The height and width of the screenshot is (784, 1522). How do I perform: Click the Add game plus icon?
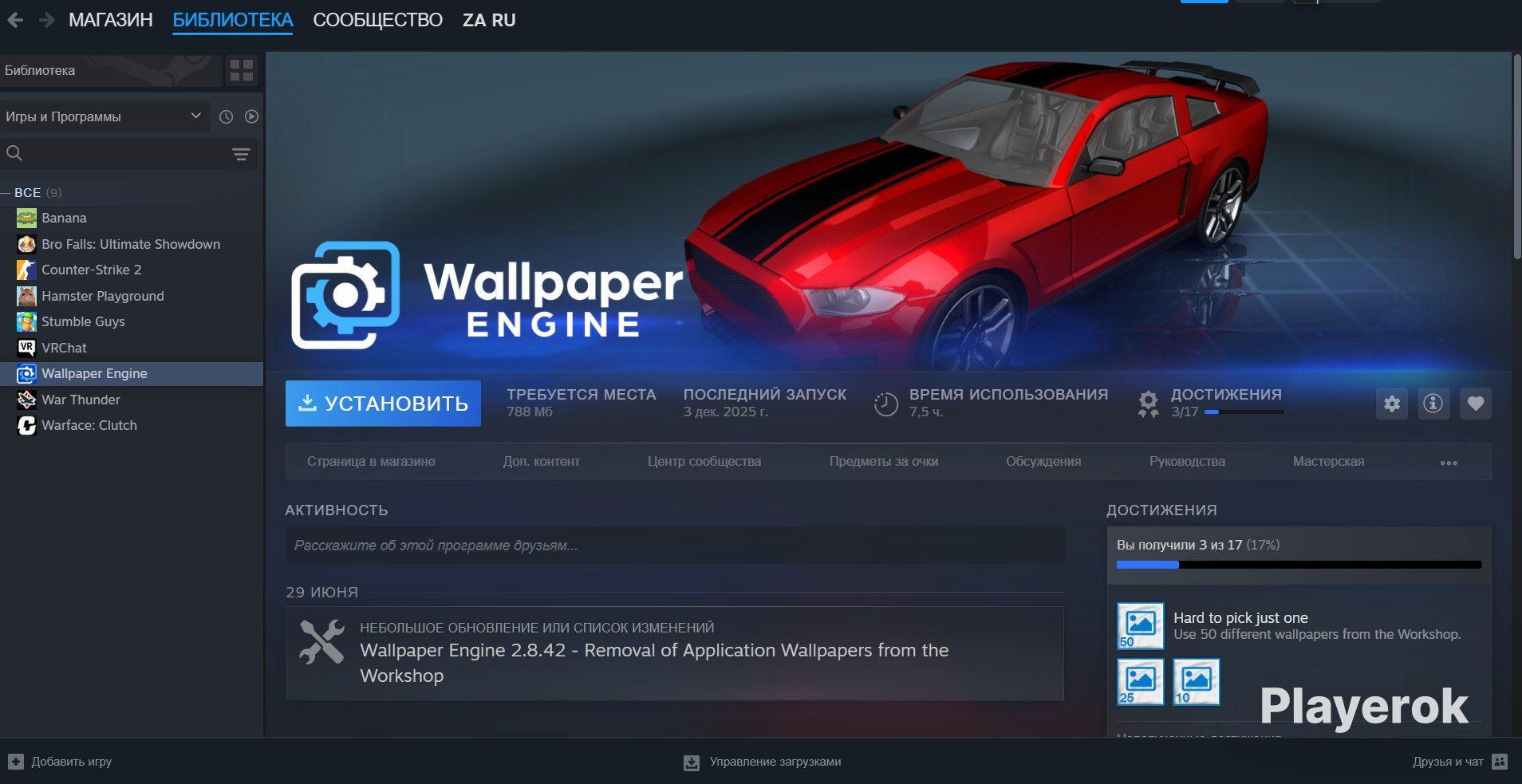16,762
